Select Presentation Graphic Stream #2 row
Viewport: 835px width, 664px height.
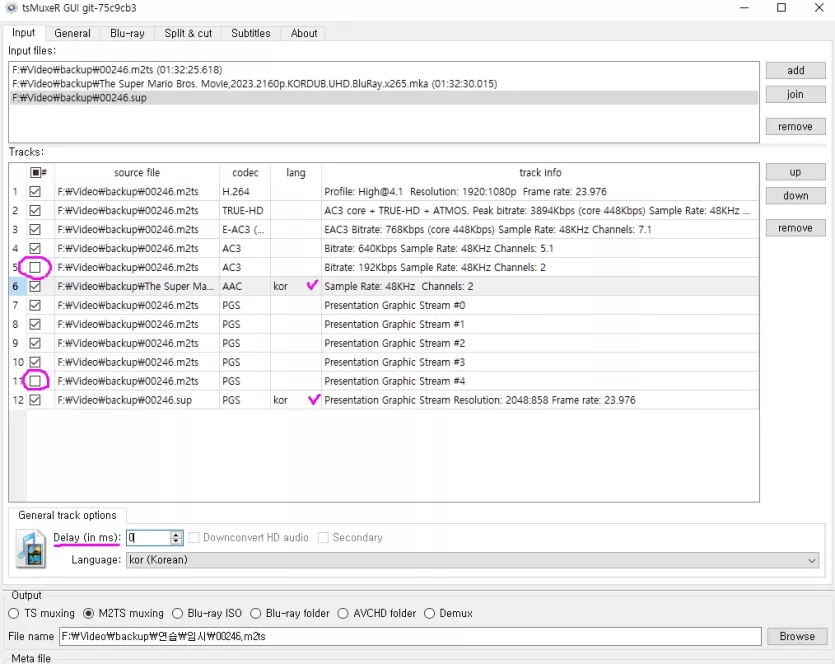(384, 343)
